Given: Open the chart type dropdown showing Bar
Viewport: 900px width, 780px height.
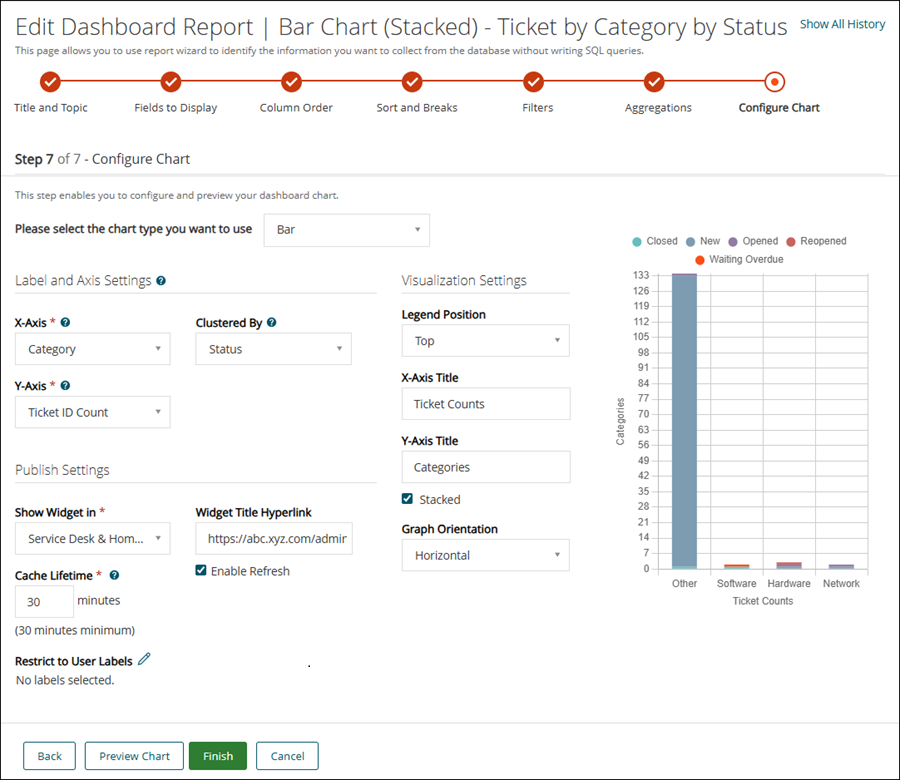Looking at the screenshot, I should pyautogui.click(x=346, y=230).
